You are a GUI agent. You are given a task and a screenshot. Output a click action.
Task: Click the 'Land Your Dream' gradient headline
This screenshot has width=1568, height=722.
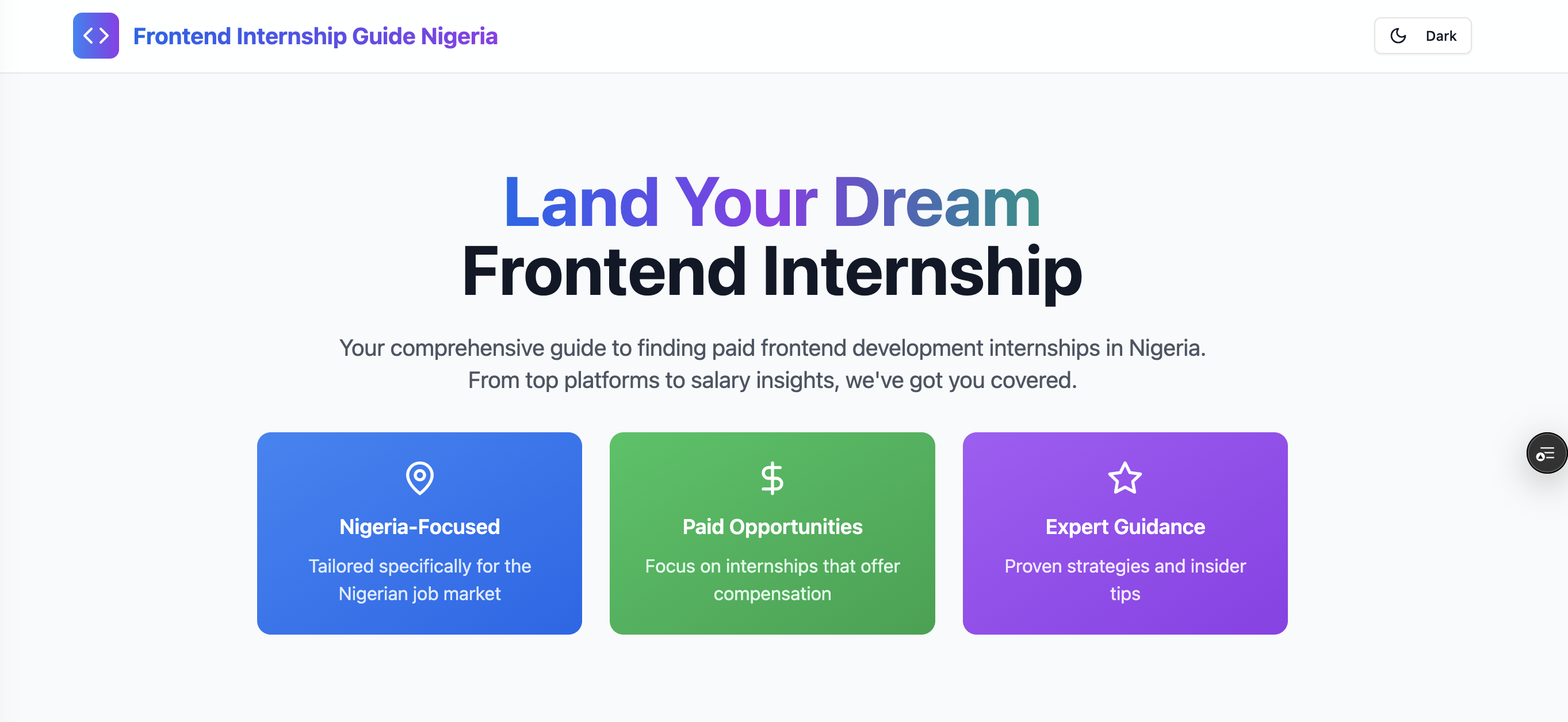tap(772, 202)
